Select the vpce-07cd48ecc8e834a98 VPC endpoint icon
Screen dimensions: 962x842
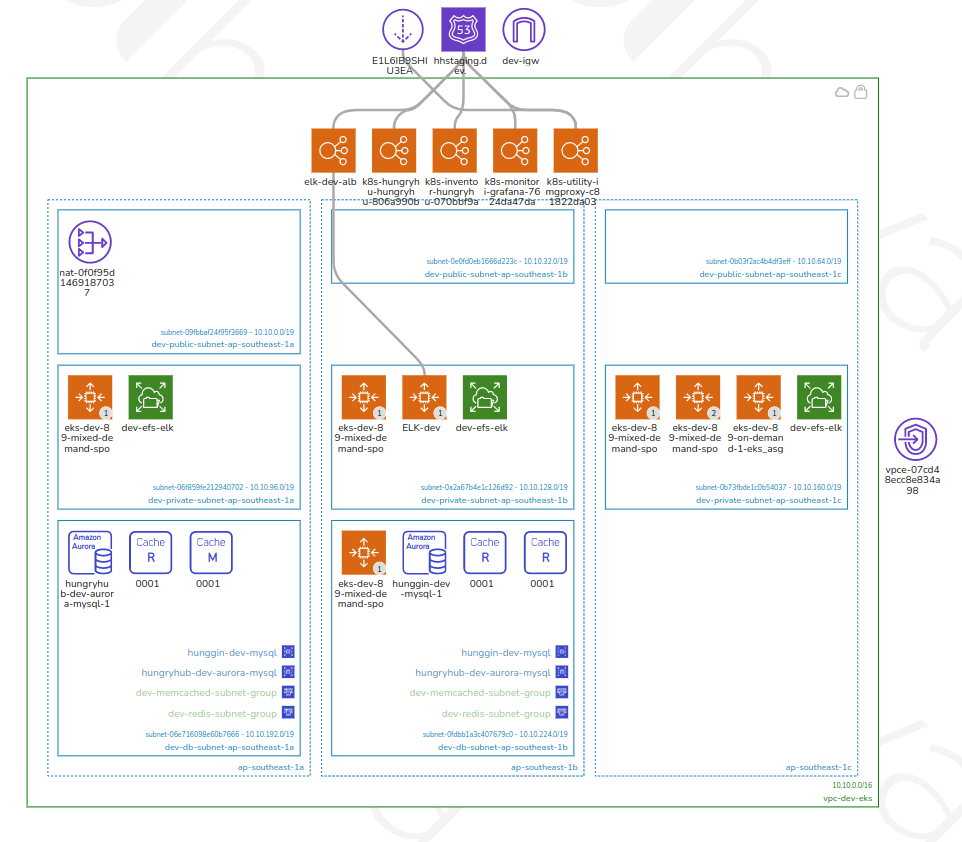pyautogui.click(x=914, y=440)
